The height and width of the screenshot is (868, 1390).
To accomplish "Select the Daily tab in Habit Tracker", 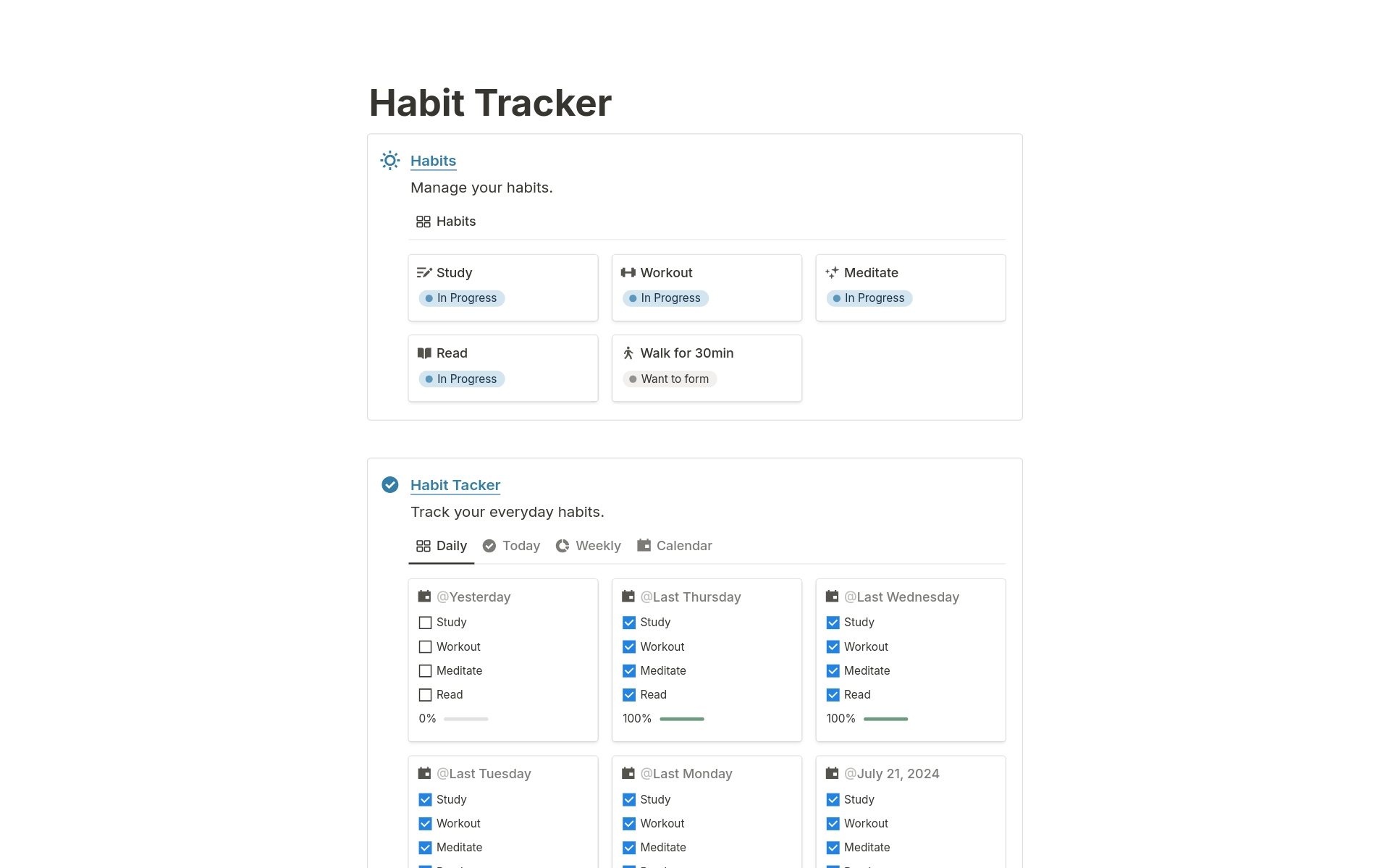I will tap(449, 545).
